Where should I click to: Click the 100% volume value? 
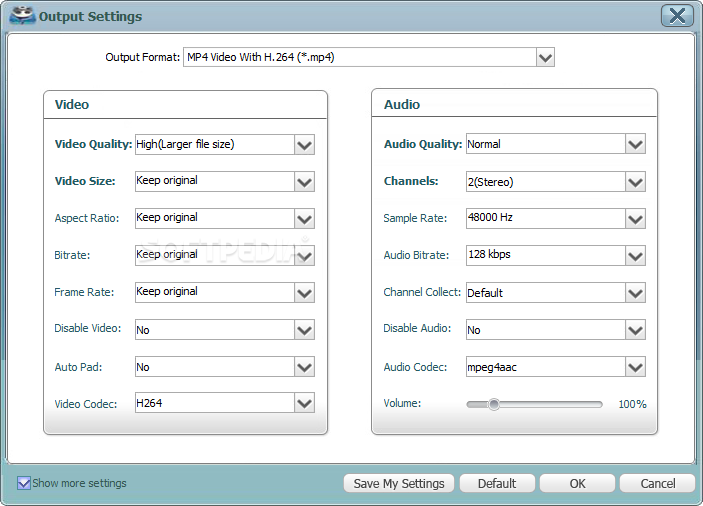632,404
